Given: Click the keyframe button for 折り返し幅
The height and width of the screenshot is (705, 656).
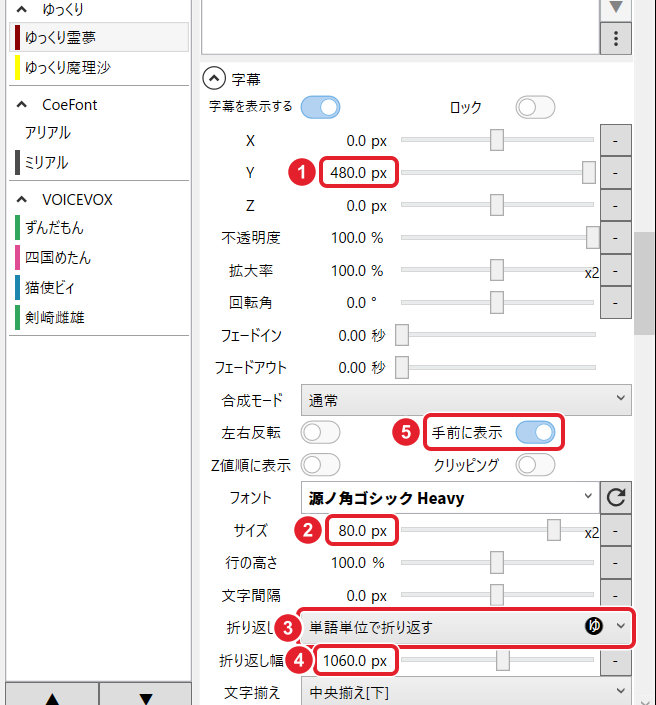Looking at the screenshot, I should click(616, 661).
